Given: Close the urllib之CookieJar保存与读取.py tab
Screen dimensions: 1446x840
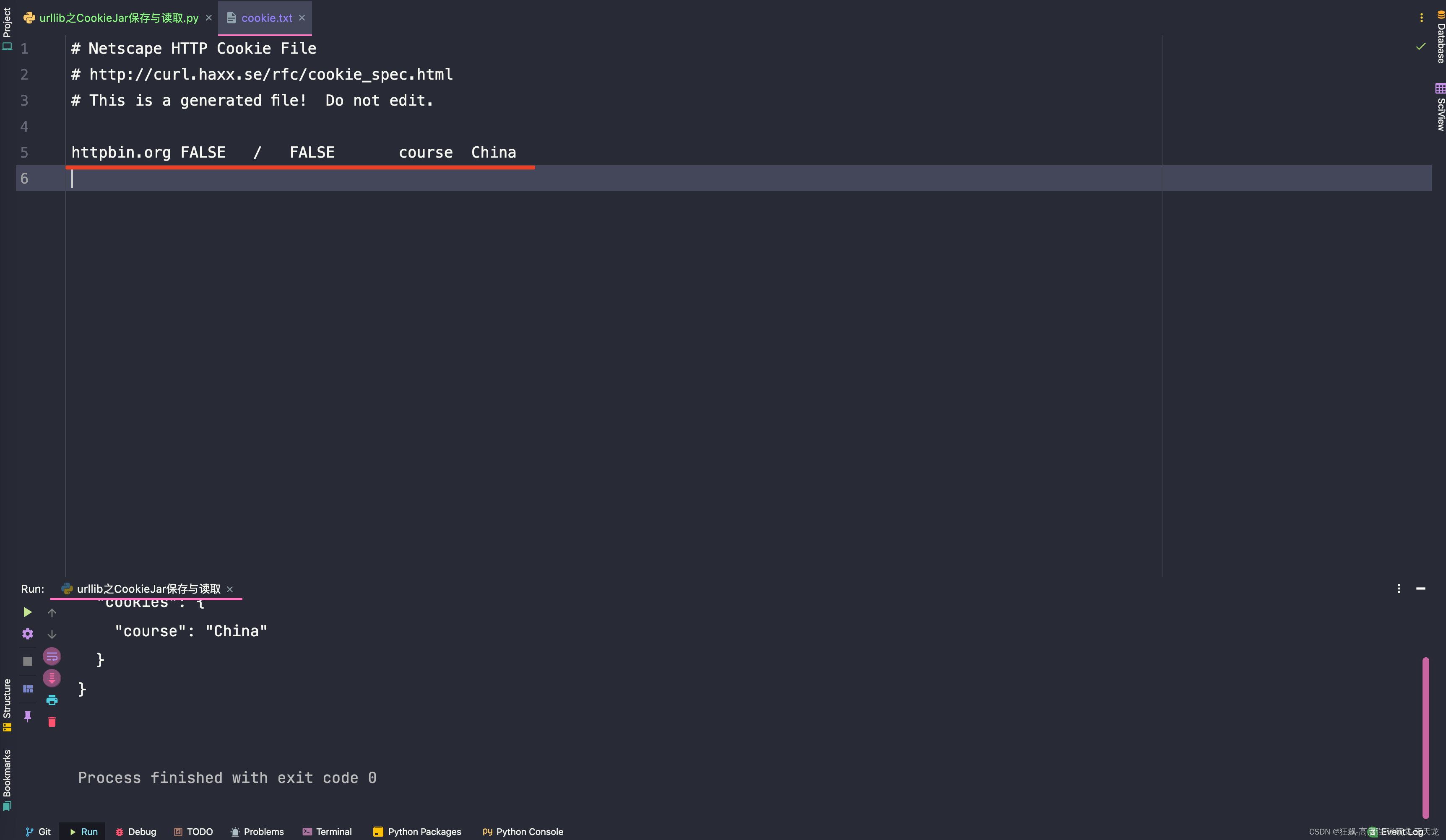Looking at the screenshot, I should click(209, 18).
